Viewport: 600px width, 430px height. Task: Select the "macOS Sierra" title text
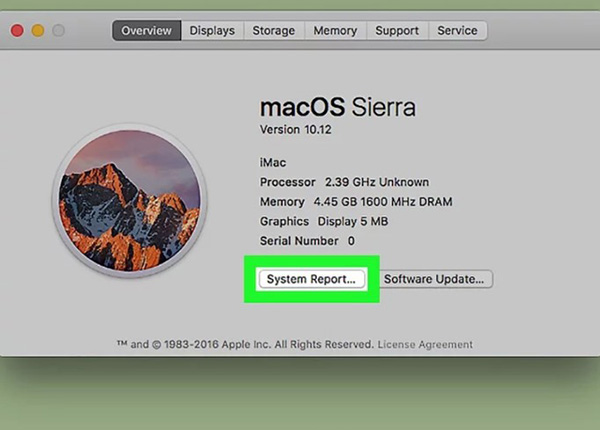pyautogui.click(x=338, y=107)
